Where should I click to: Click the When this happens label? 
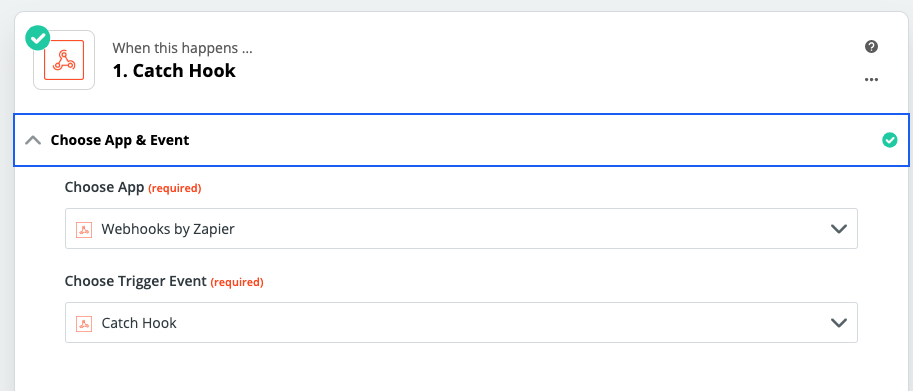point(182,48)
